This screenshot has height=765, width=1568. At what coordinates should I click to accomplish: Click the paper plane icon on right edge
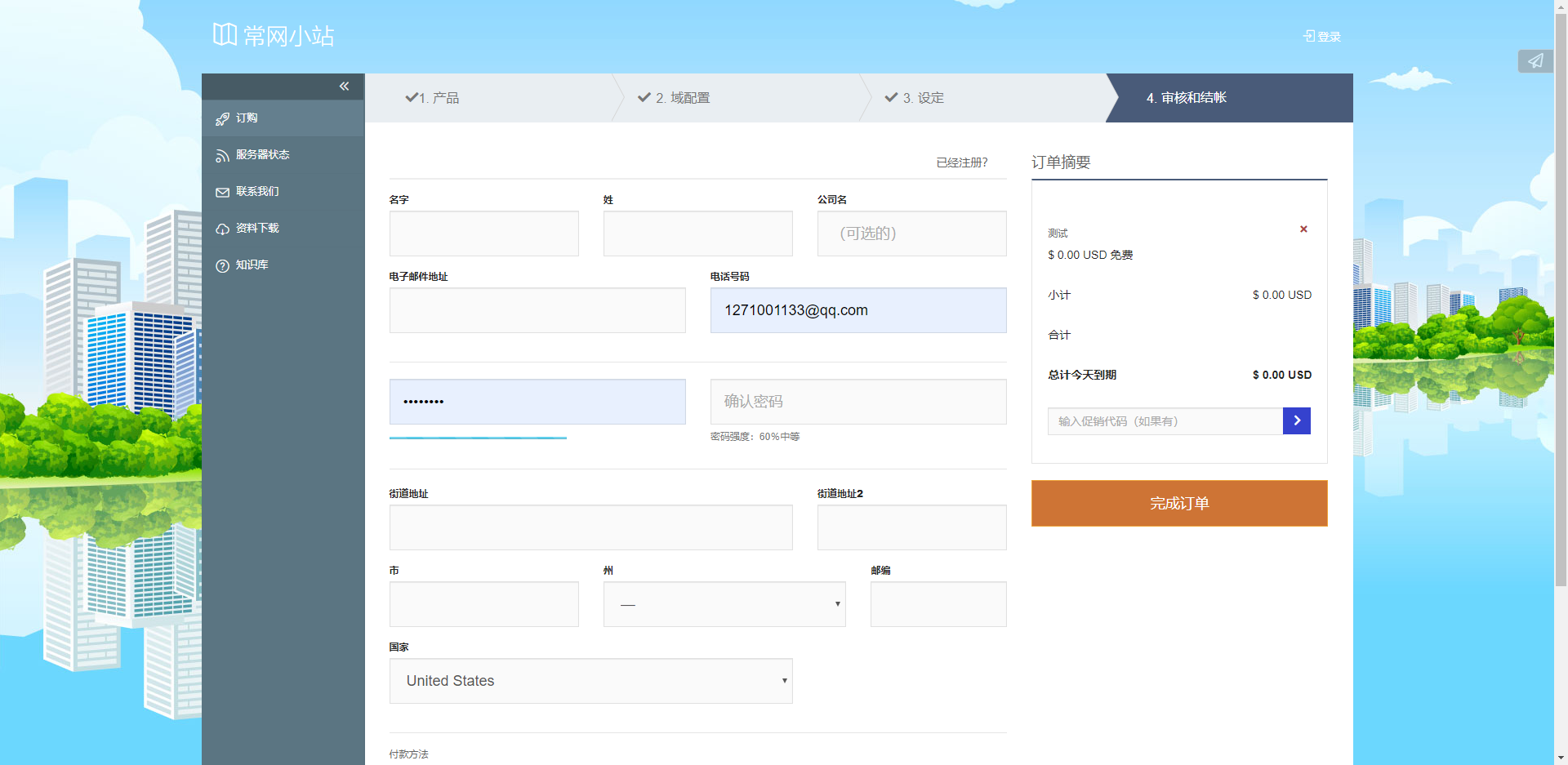1535,60
